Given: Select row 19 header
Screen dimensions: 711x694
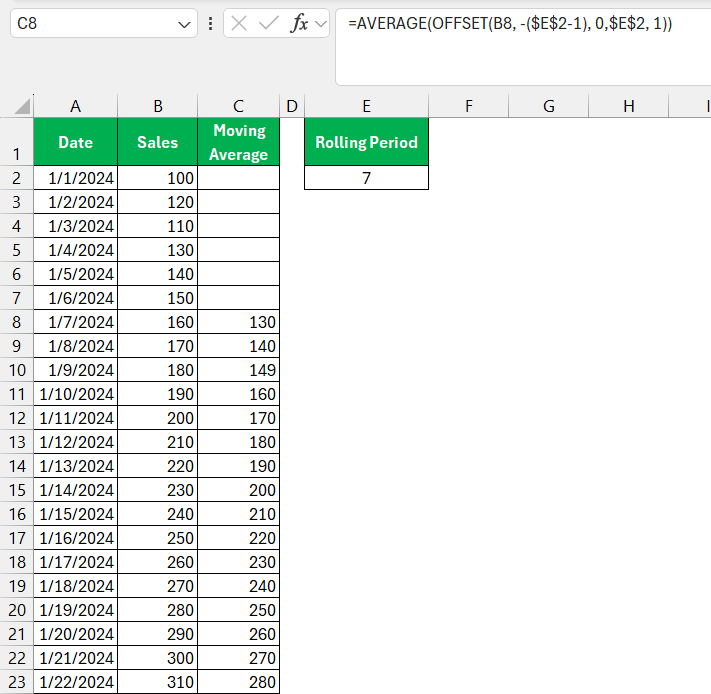Looking at the screenshot, I should [x=16, y=586].
